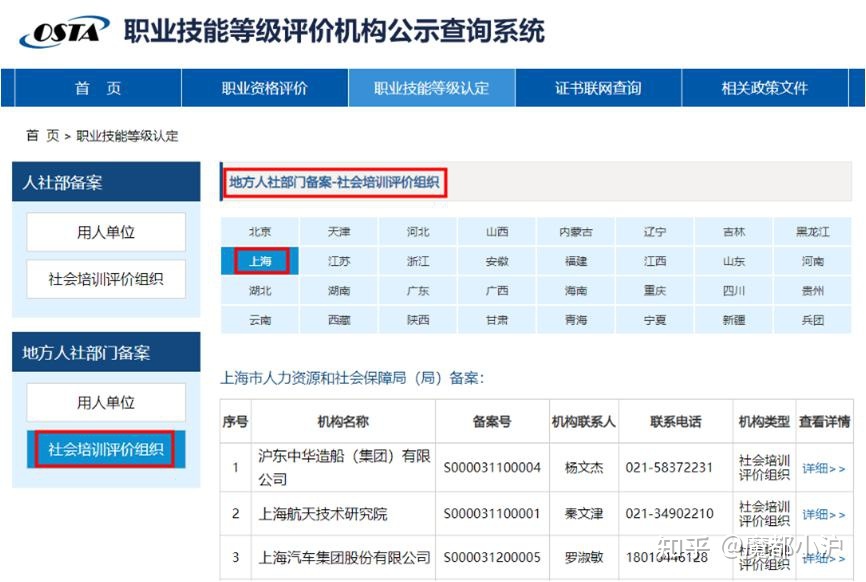Image resolution: width=866 pixels, height=582 pixels.
Task: Choose the 湖南 region cell
Action: tap(339, 290)
